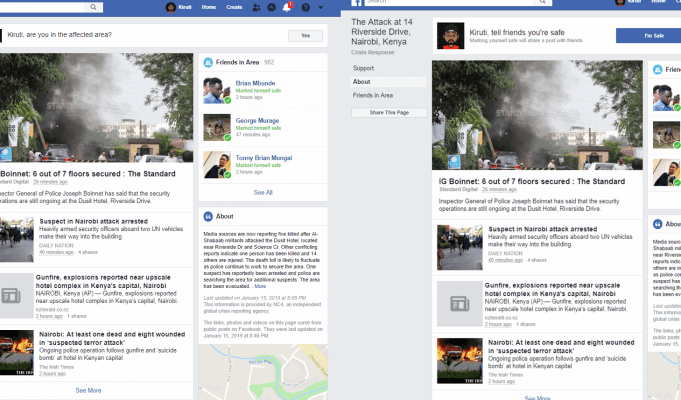This screenshot has width=681, height=400.
Task: Open main smoke photo in right window
Action: tap(537, 115)
